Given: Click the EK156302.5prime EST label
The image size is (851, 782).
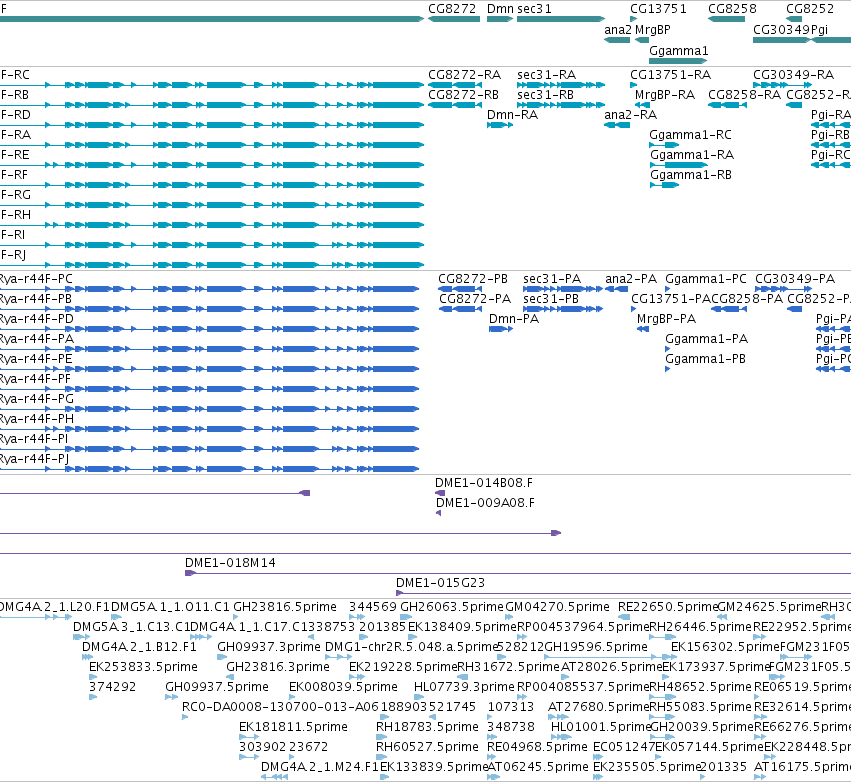Looking at the screenshot, I should 726,646.
